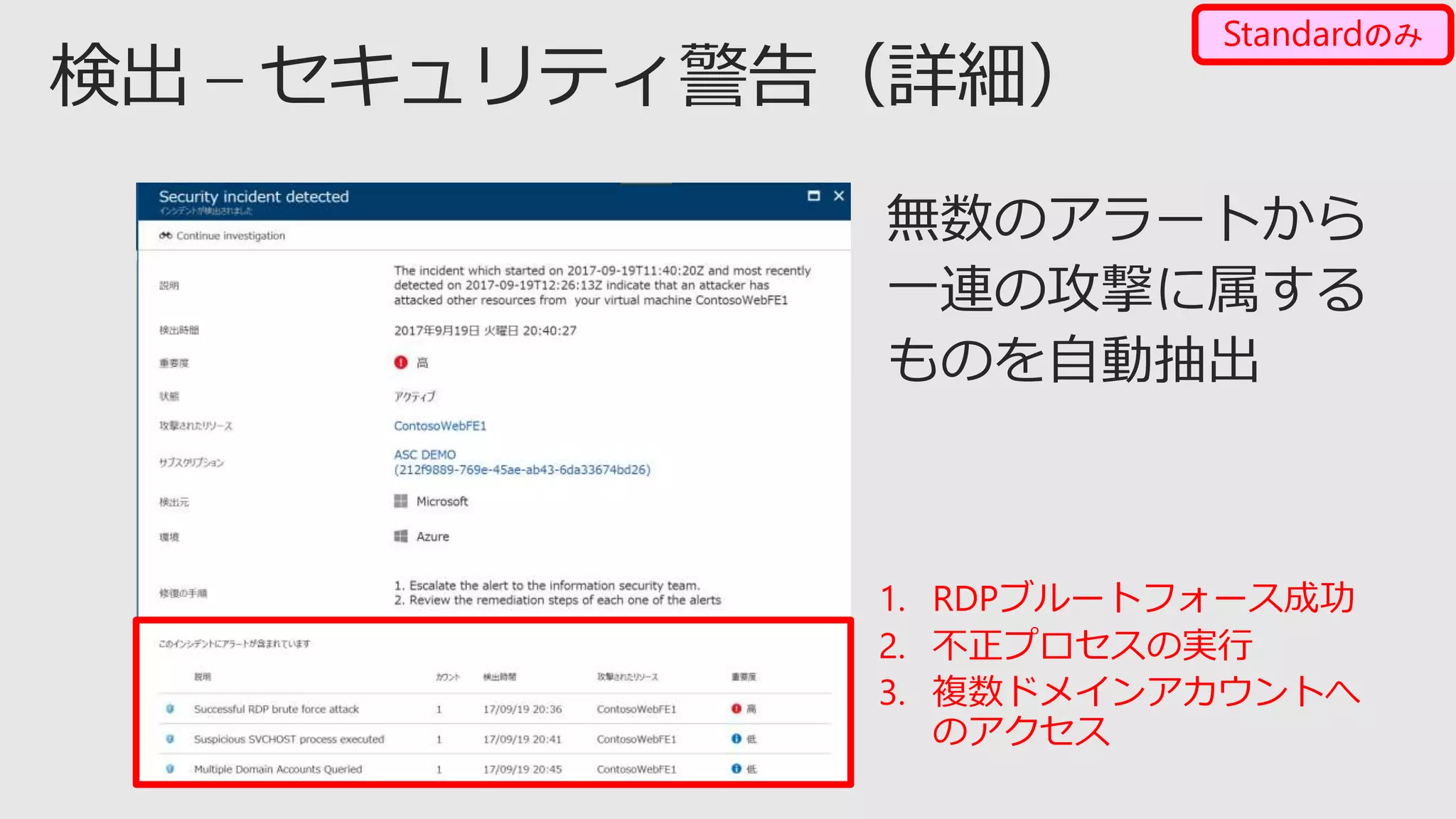
Task: Click the 重要度 column header in alerts table
Action: [744, 677]
